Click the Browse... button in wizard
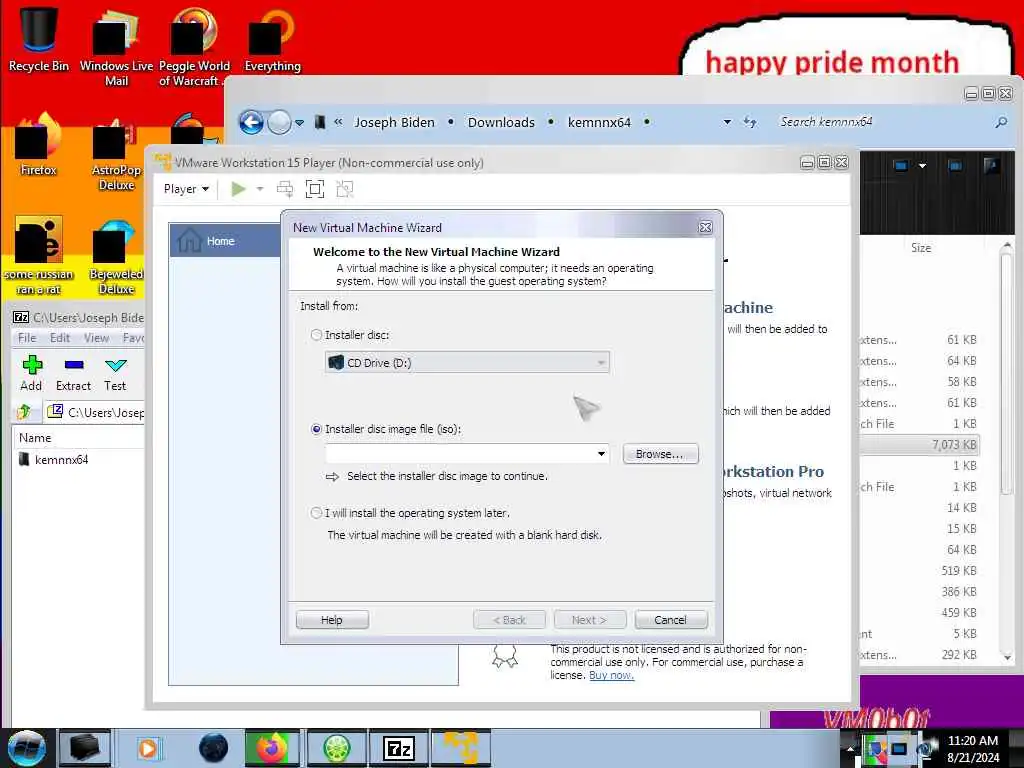Screen dimensions: 1024x768 point(660,454)
